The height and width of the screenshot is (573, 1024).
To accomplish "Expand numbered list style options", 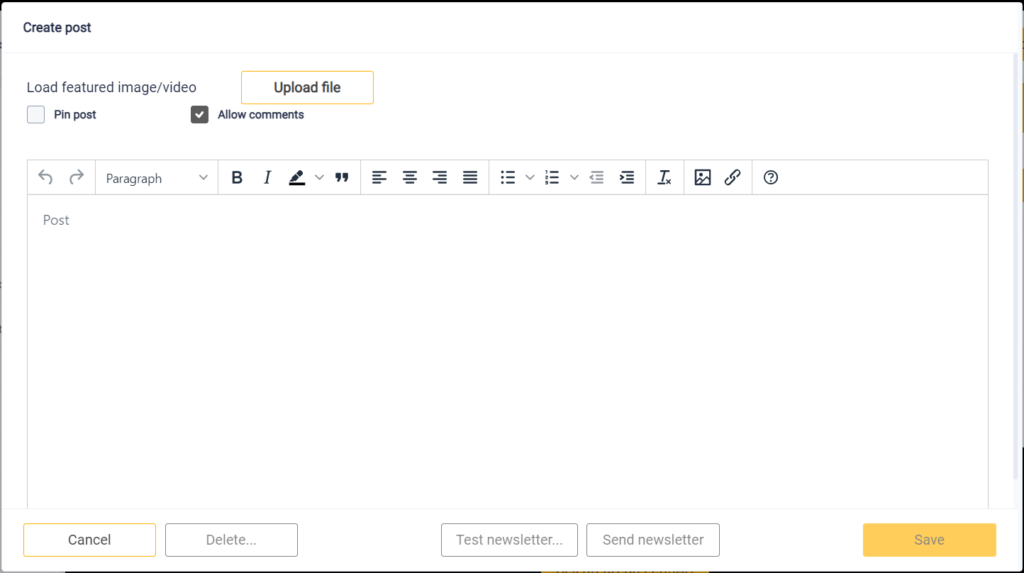I will [574, 177].
